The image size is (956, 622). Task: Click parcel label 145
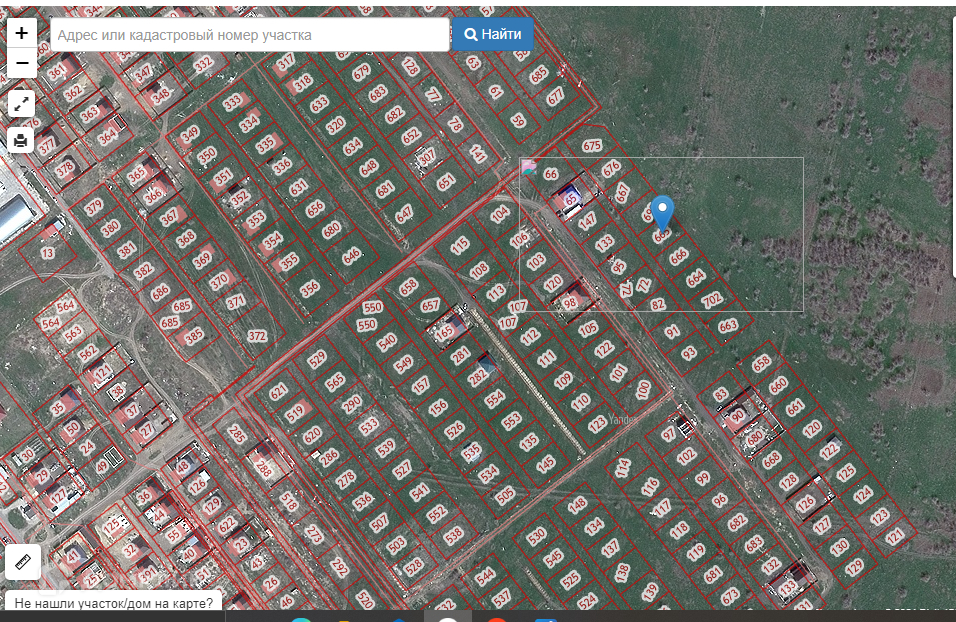point(546,463)
